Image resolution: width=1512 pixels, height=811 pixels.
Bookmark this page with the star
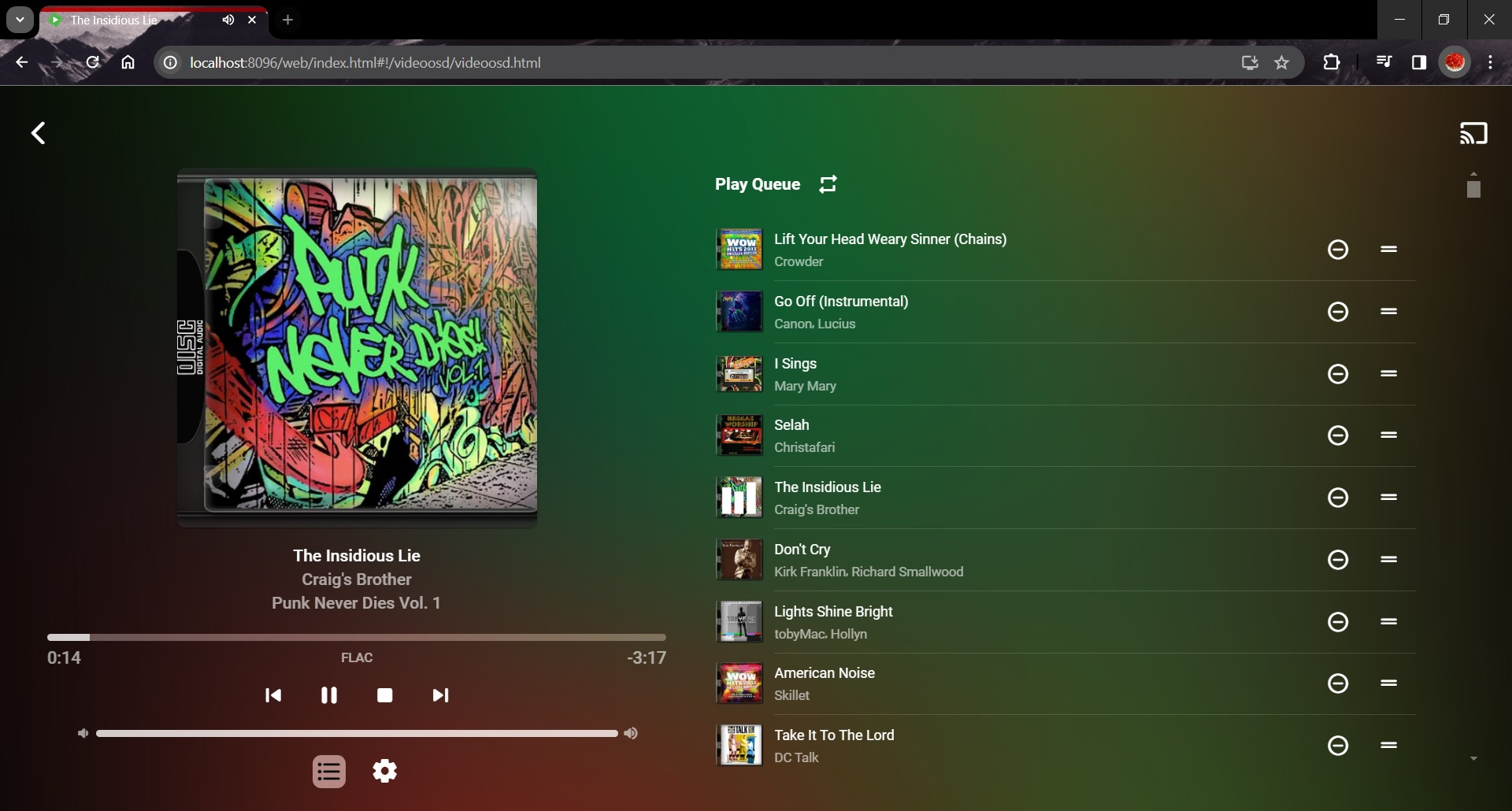1282,63
